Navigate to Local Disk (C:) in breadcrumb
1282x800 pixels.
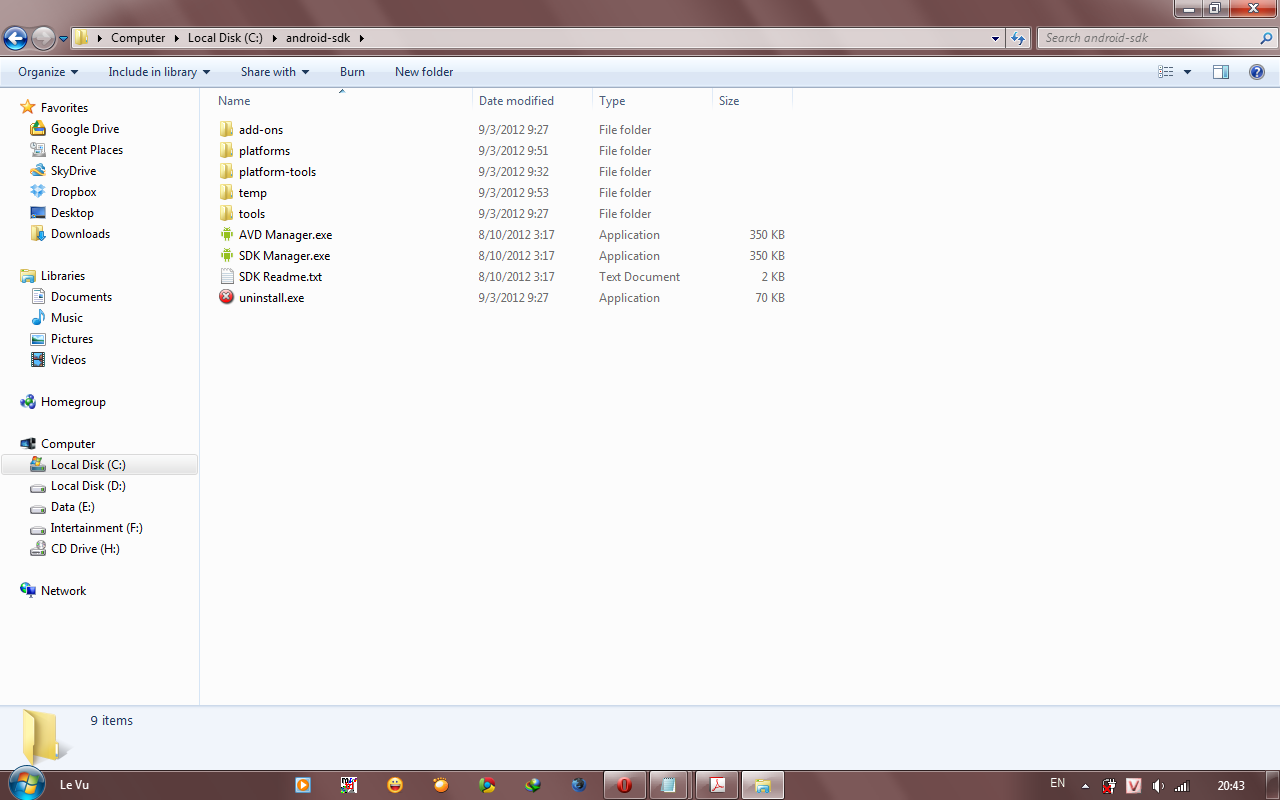click(x=225, y=38)
